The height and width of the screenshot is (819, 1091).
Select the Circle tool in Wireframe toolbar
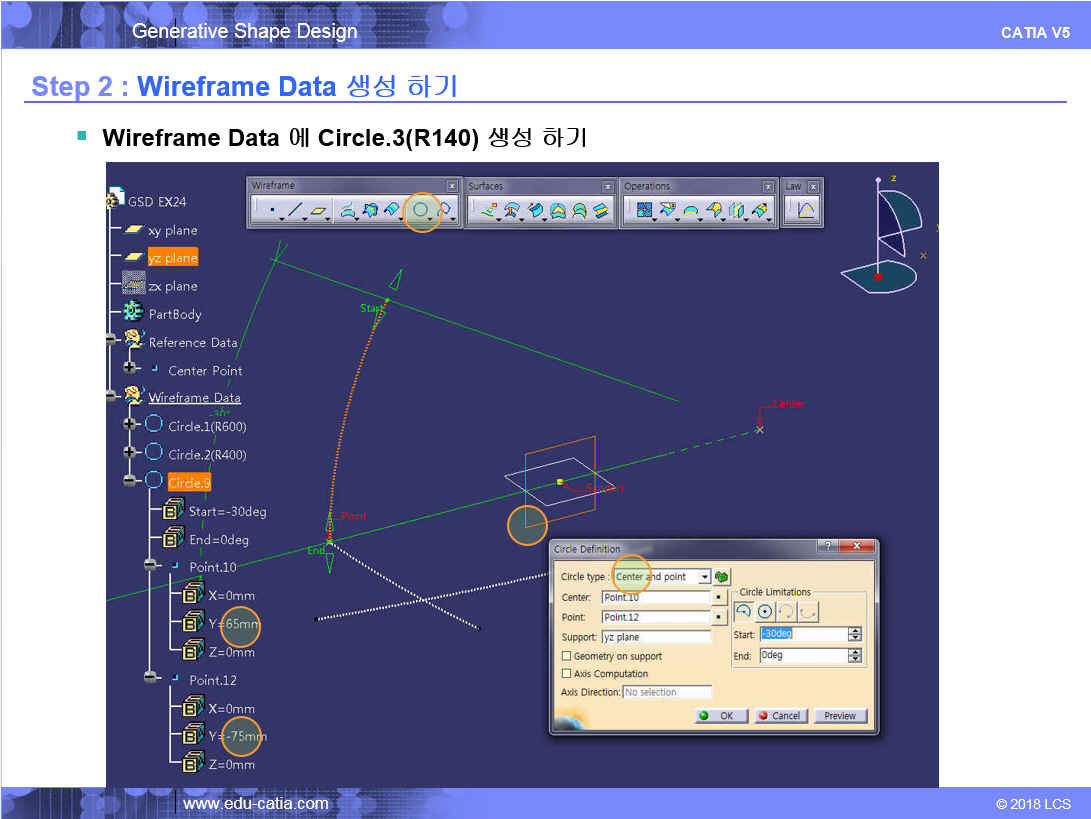tap(421, 210)
